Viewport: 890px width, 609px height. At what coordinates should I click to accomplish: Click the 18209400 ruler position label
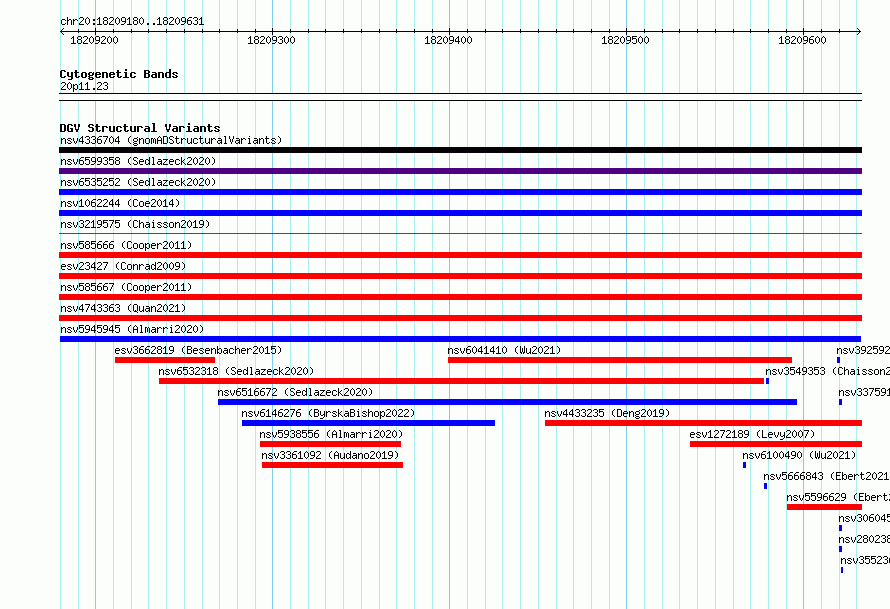point(448,40)
